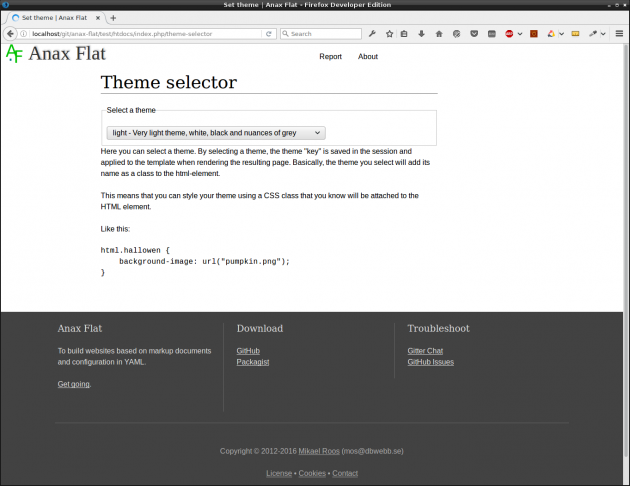Open the License footer link
The height and width of the screenshot is (486, 630).
pyautogui.click(x=279, y=473)
